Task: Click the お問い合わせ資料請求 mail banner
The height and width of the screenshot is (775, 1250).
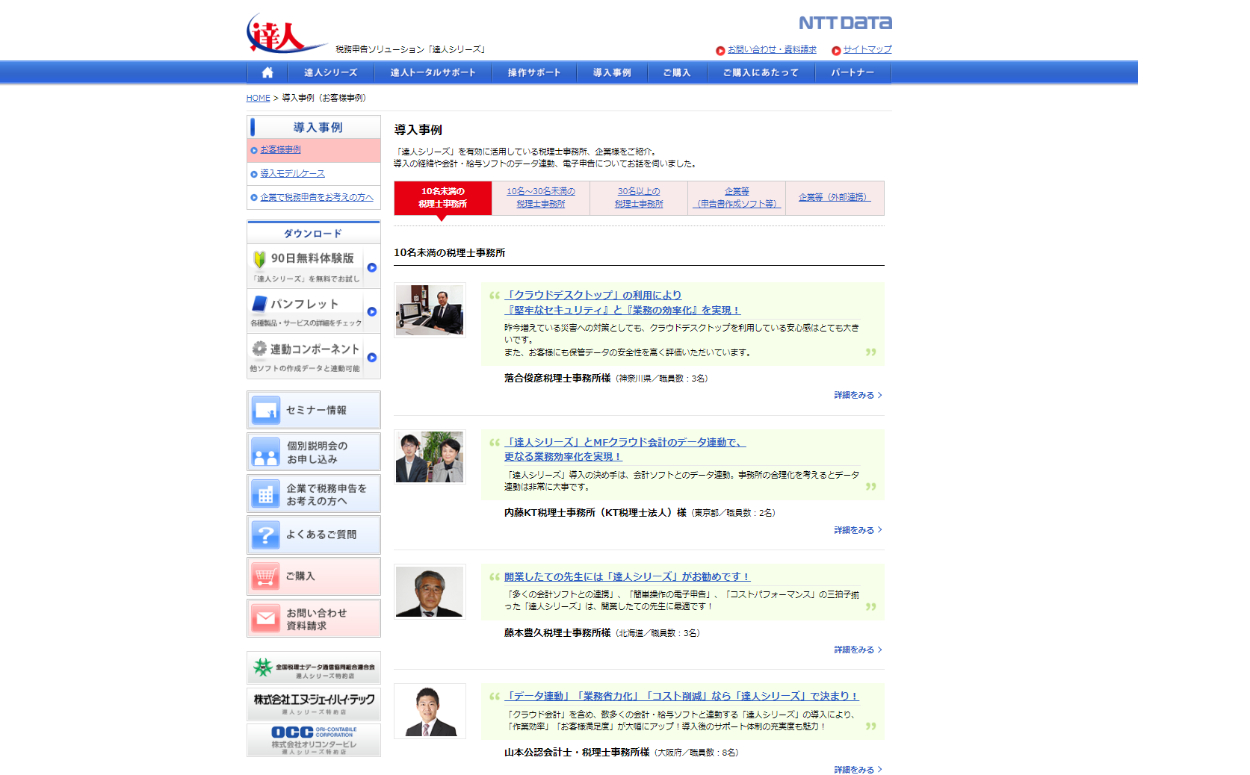Action: [x=314, y=619]
